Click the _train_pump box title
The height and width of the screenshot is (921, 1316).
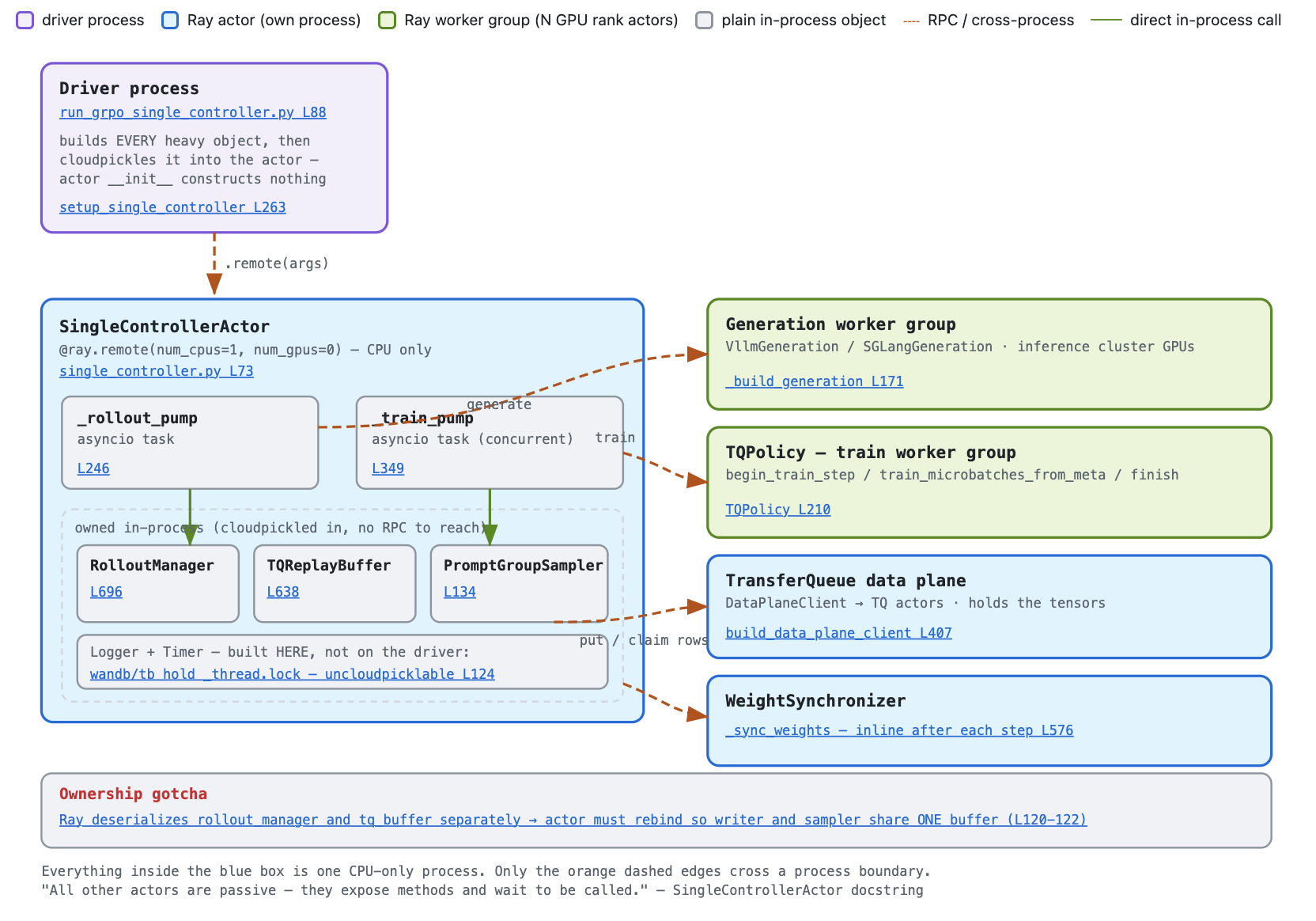[x=423, y=418]
